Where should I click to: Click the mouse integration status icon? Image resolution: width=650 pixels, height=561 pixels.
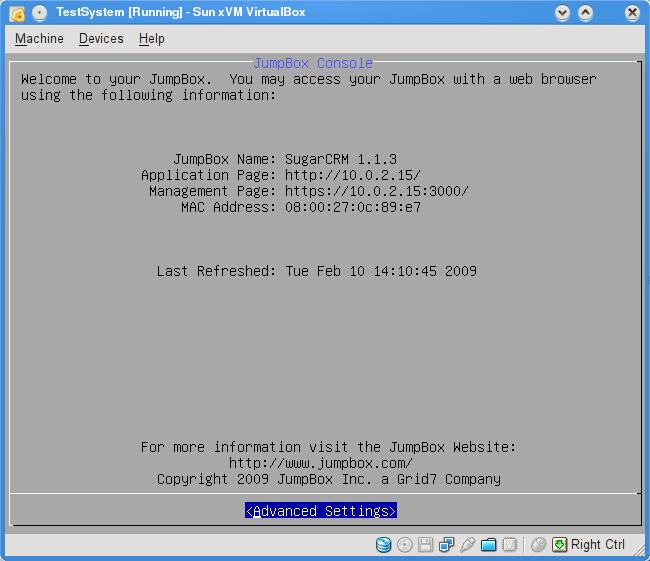538,544
